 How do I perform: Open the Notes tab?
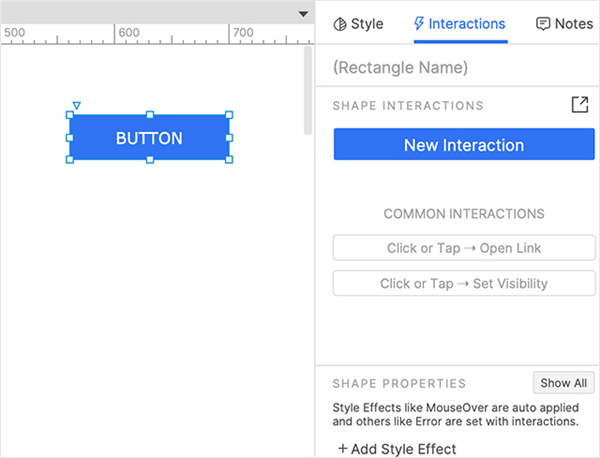point(564,24)
